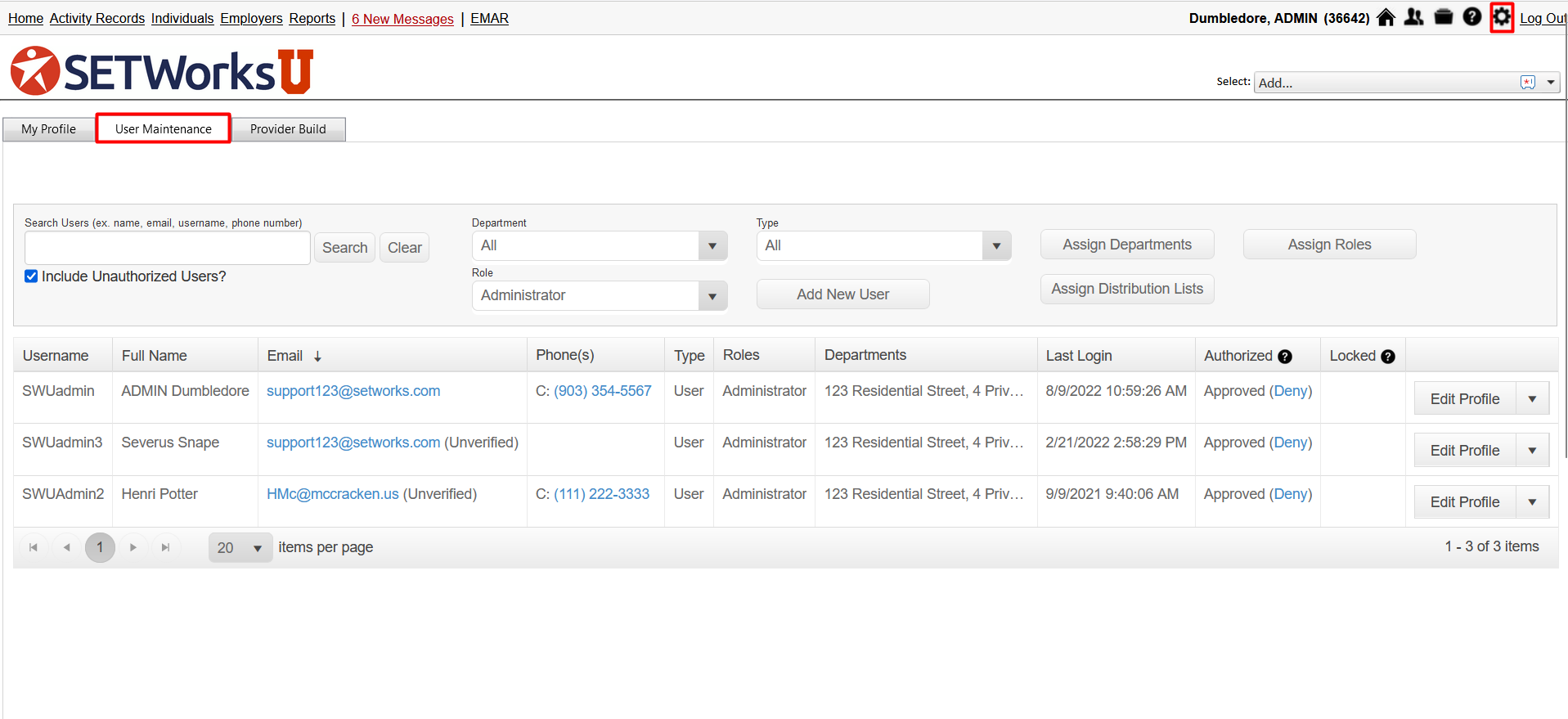This screenshot has width=1568, height=719.
Task: Open the users people icon
Action: point(1413,17)
